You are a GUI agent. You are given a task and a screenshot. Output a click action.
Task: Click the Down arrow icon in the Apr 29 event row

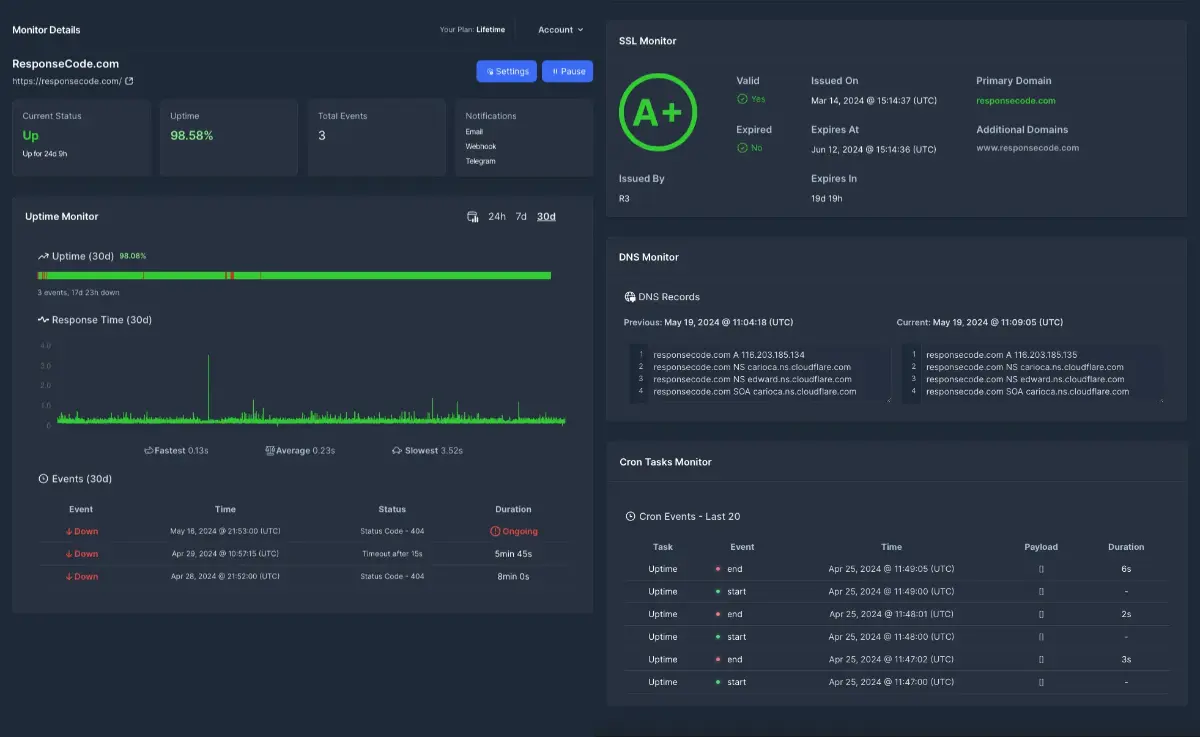click(x=69, y=554)
